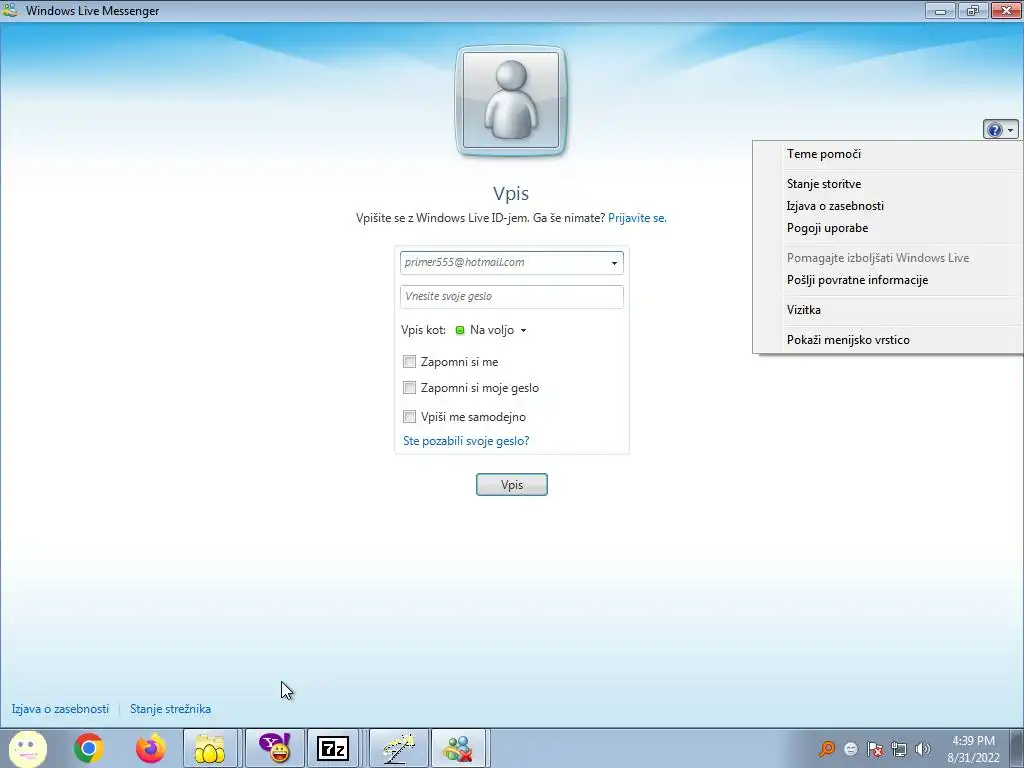The width and height of the screenshot is (1024, 768).
Task: Launch Firefox from the taskbar
Action: pyautogui.click(x=150, y=748)
